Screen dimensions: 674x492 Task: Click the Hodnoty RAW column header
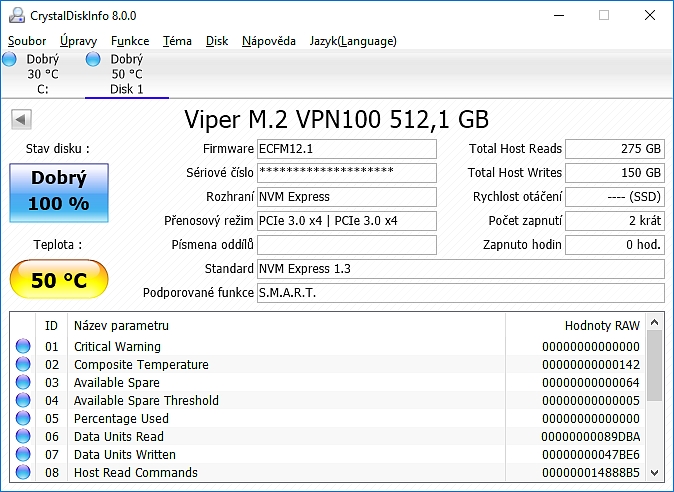(576, 326)
